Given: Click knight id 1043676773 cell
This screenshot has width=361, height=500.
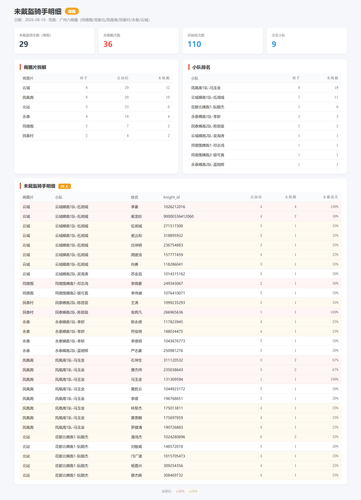Looking at the screenshot, I should (x=174, y=341).
